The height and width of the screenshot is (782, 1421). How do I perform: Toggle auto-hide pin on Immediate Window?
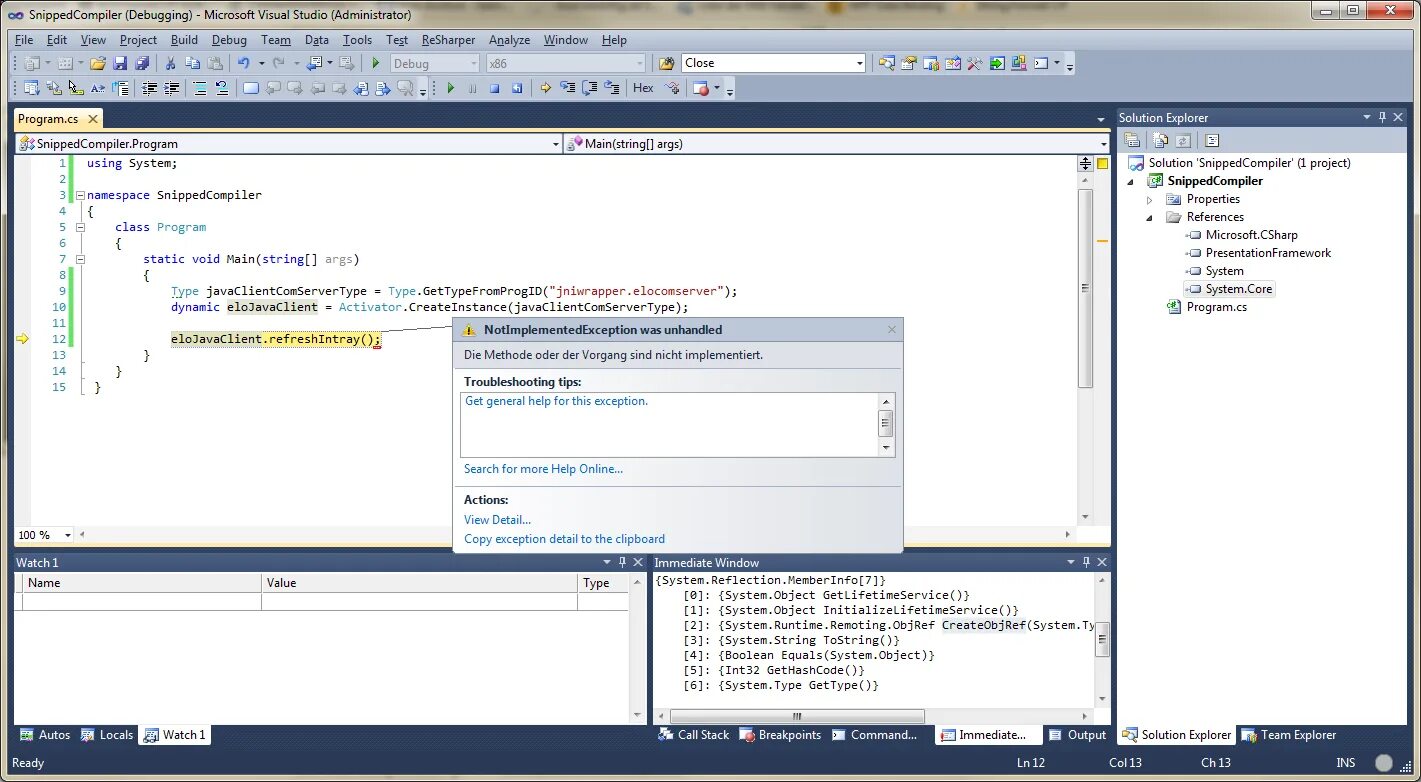coord(1086,562)
